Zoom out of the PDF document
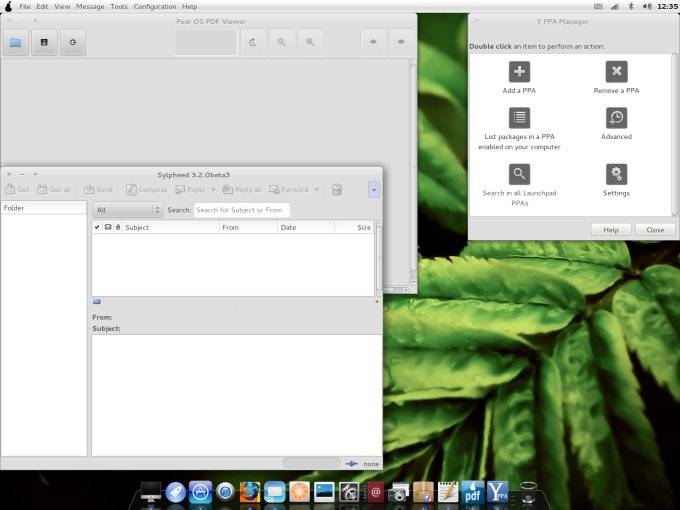680x510 pixels. (282, 42)
